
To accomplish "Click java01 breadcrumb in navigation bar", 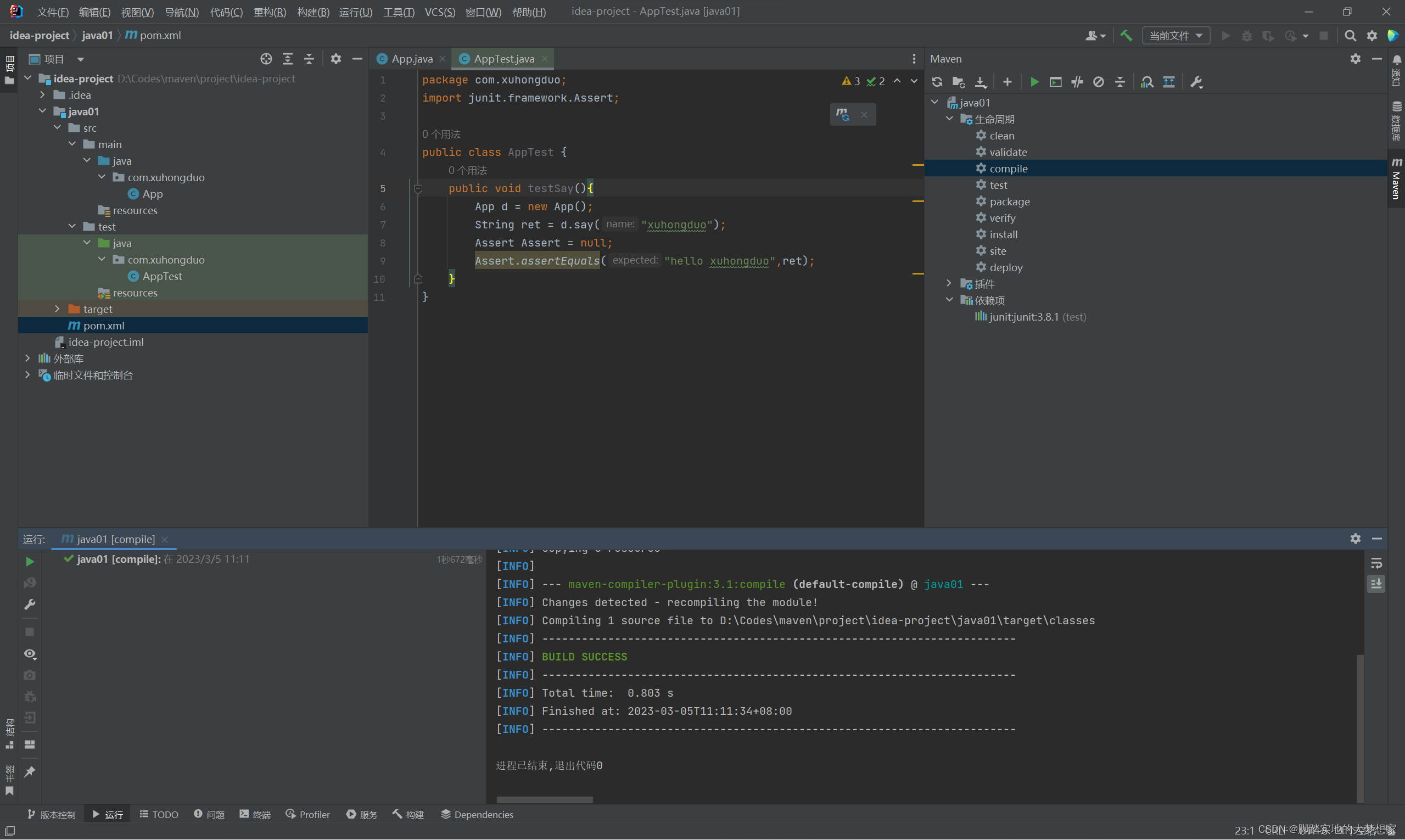I will point(97,35).
